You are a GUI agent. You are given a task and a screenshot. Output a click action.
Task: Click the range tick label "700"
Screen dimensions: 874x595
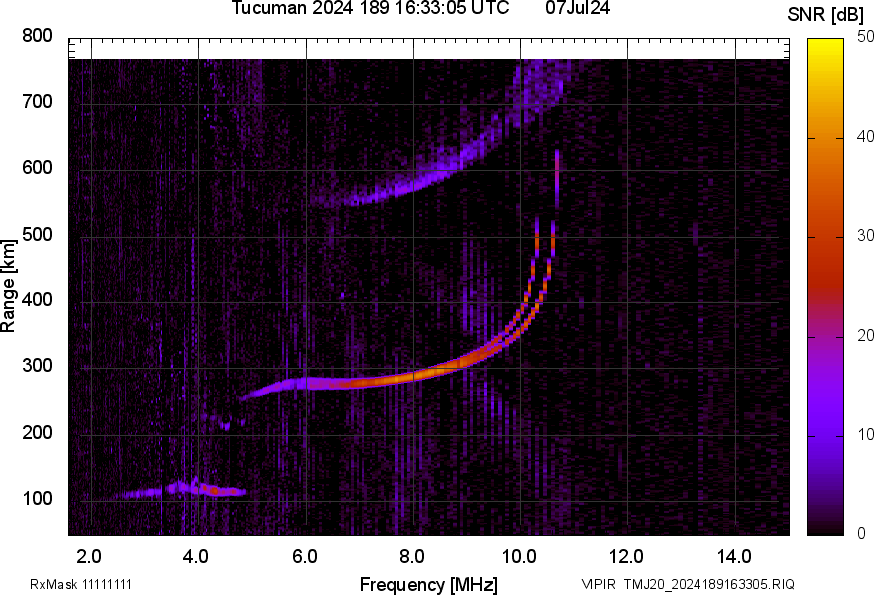click(x=37, y=102)
